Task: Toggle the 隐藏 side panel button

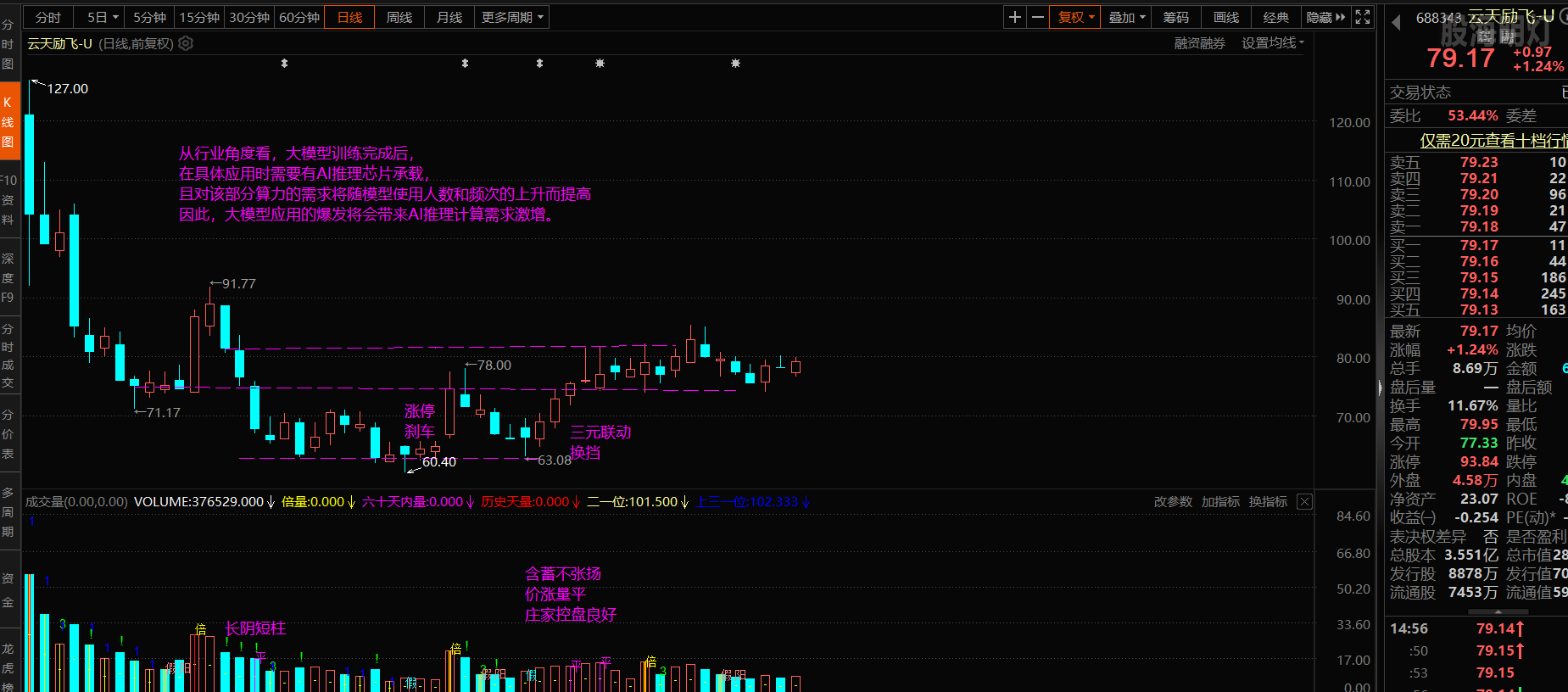Action: (x=1325, y=17)
